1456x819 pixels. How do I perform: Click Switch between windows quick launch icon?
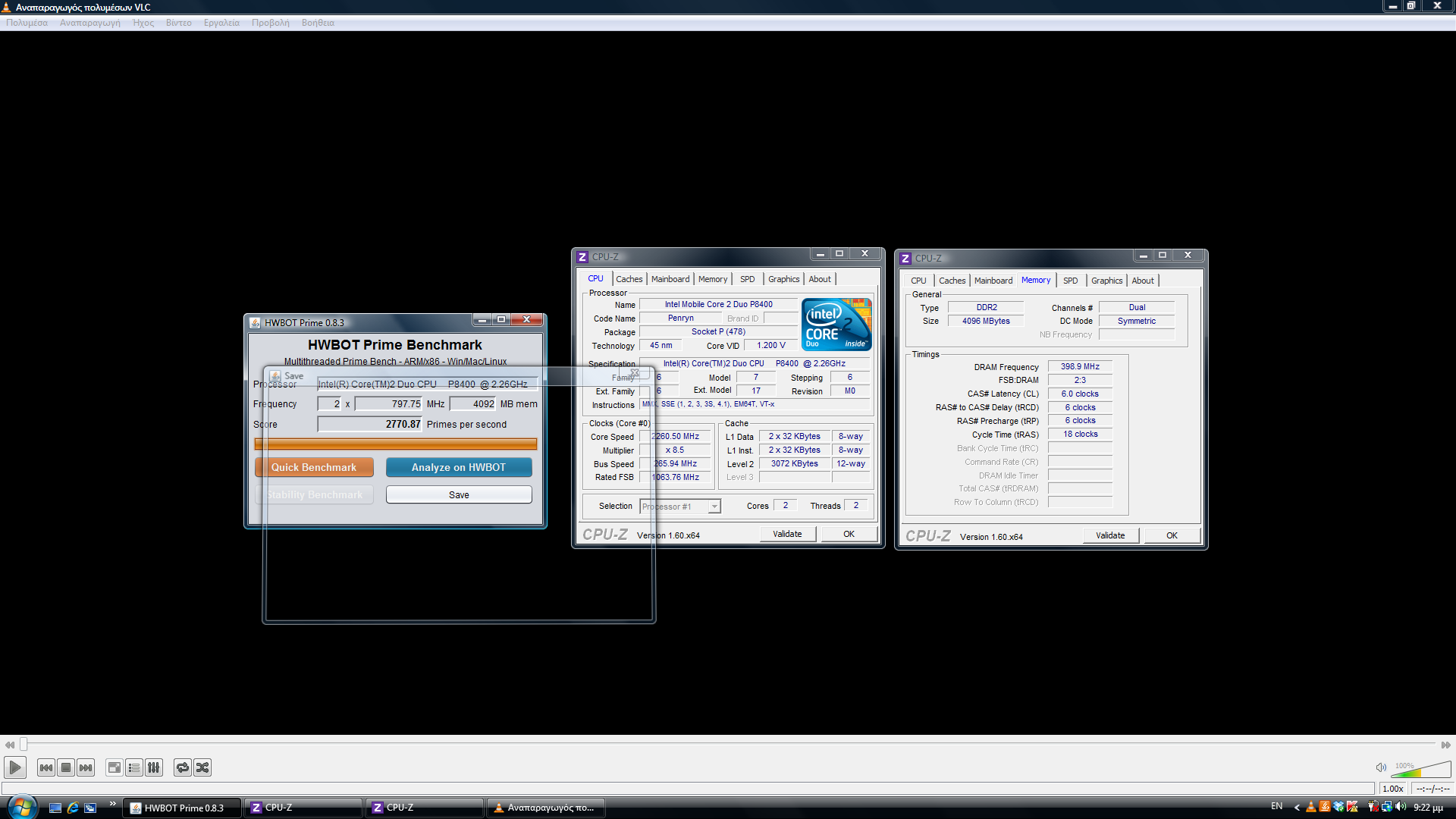point(90,808)
